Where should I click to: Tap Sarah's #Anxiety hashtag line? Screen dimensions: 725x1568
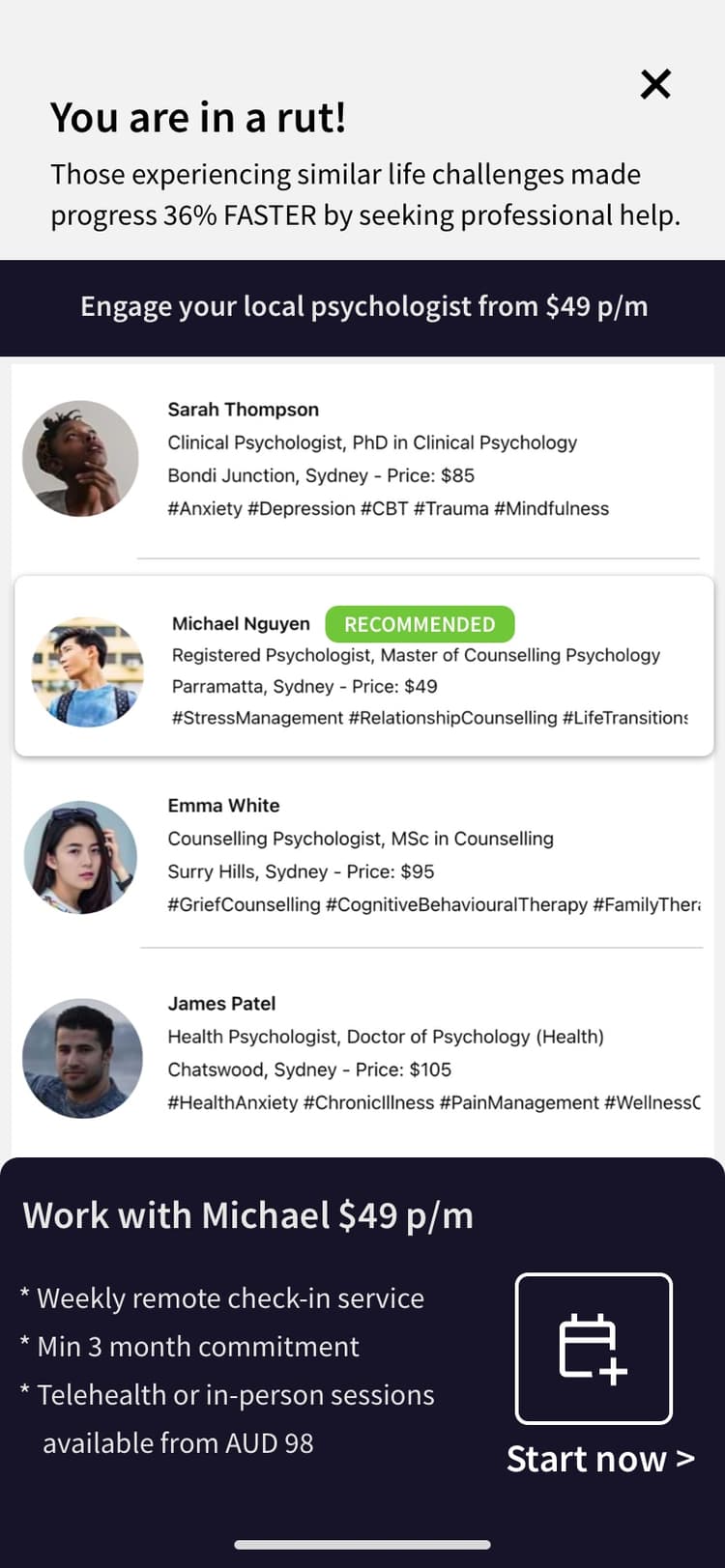pos(388,509)
